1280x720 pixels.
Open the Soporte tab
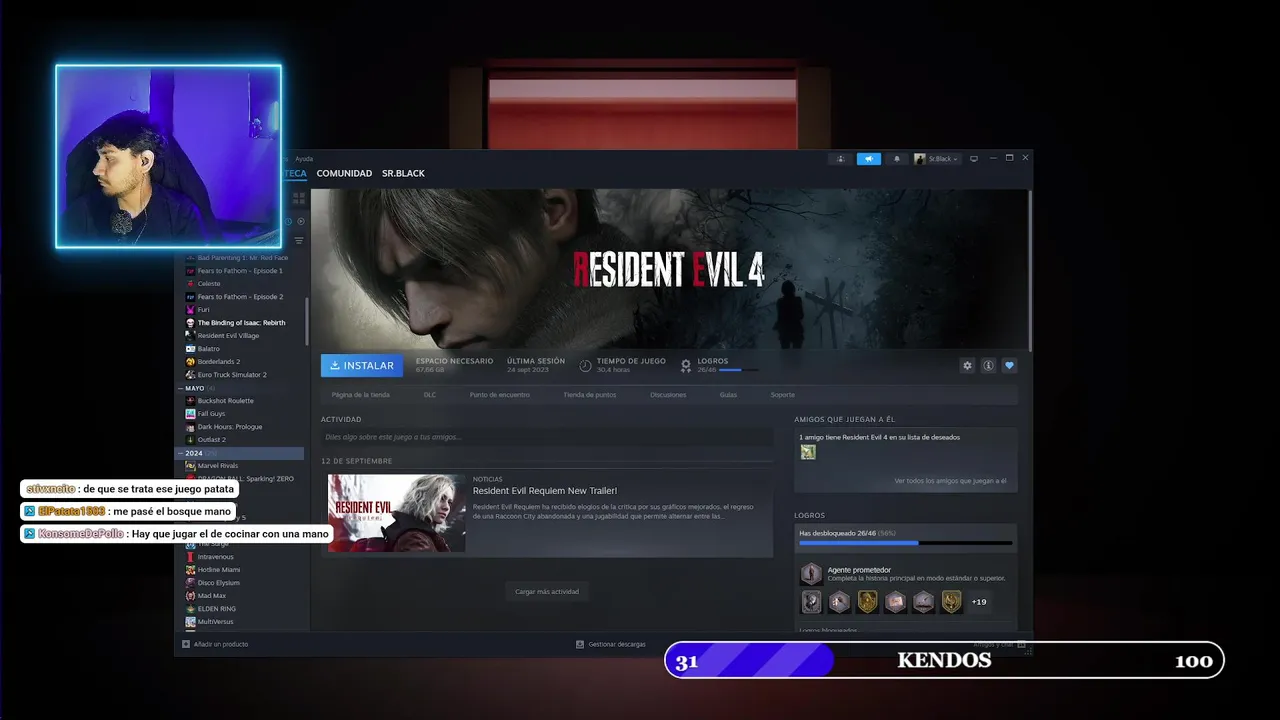point(782,395)
